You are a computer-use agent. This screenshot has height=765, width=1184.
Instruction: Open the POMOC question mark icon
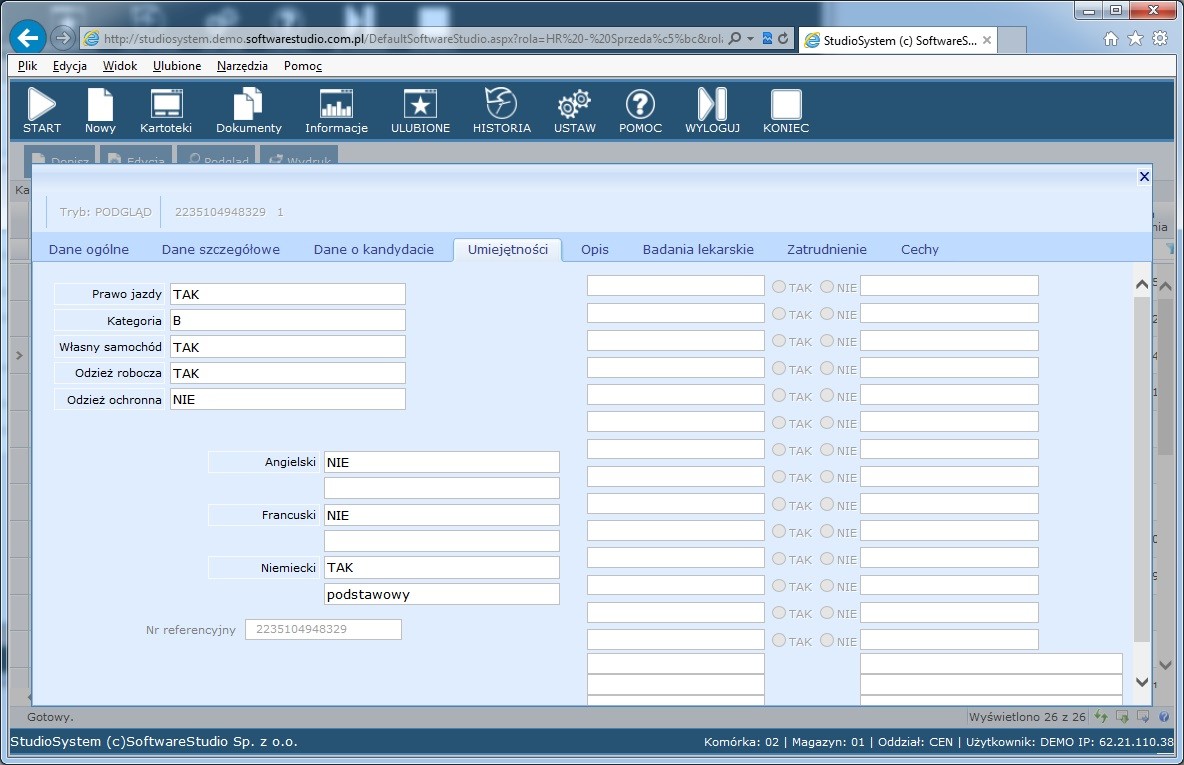[640, 110]
